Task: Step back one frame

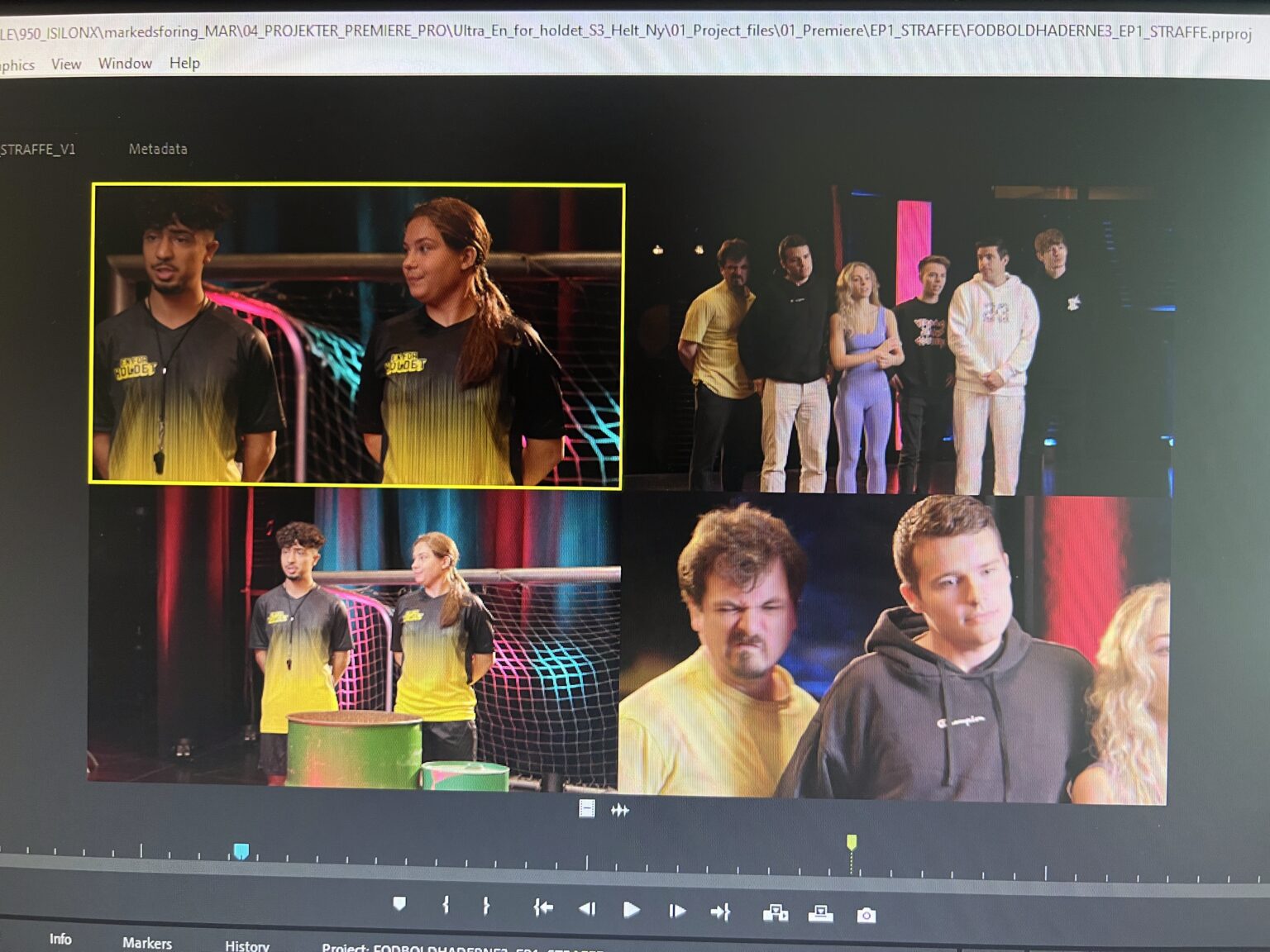Action: pyautogui.click(x=587, y=909)
